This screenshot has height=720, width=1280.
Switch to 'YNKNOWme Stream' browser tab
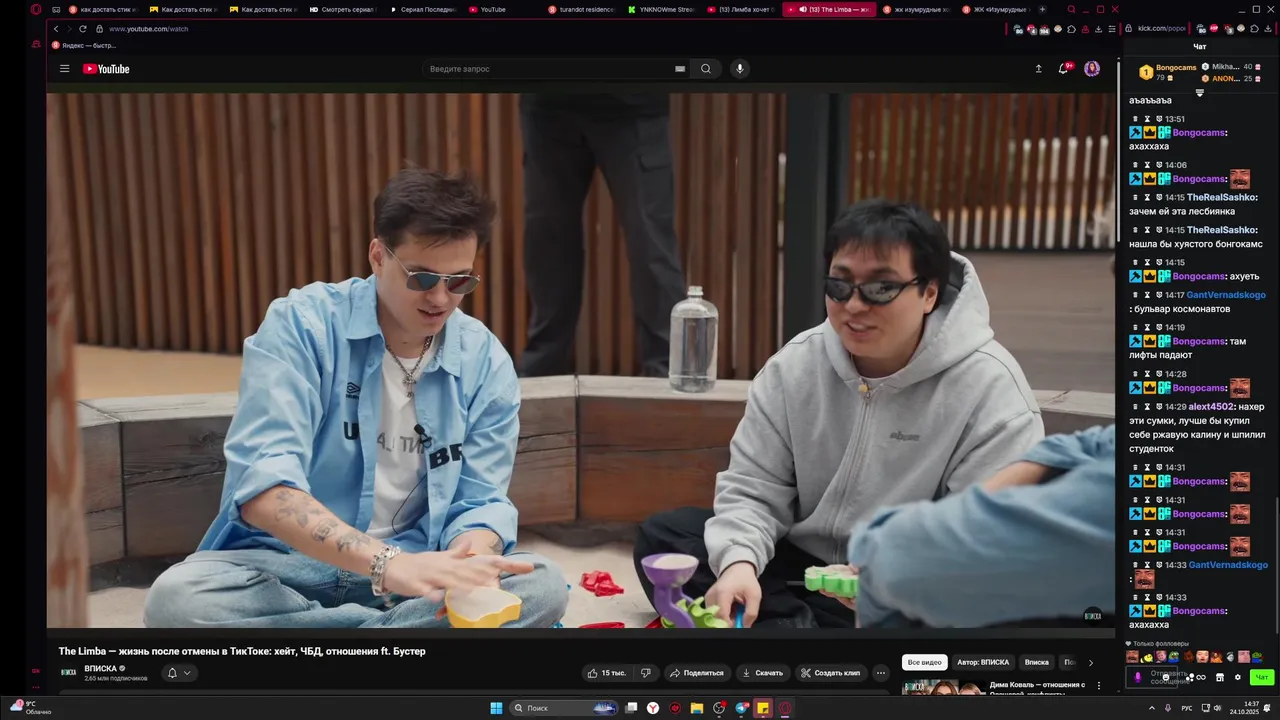pyautogui.click(x=661, y=10)
